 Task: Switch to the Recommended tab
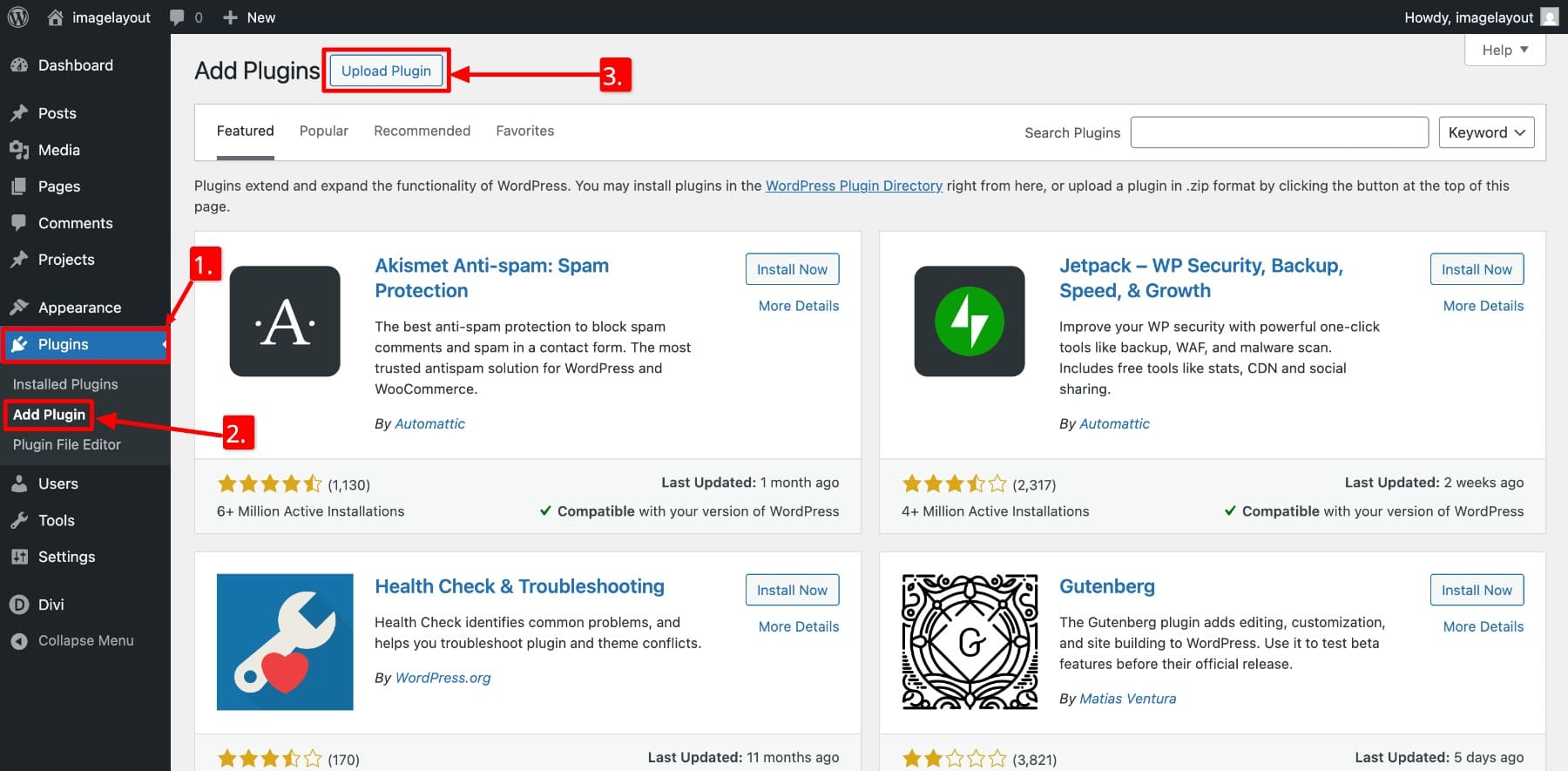422,131
